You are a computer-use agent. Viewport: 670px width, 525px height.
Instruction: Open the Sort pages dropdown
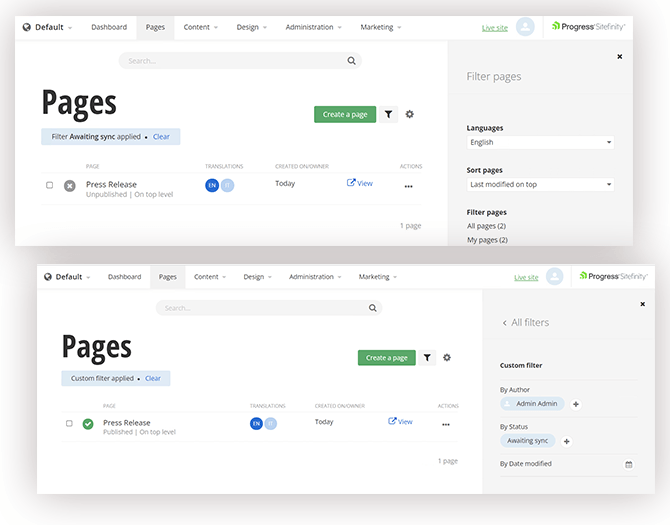(540, 185)
